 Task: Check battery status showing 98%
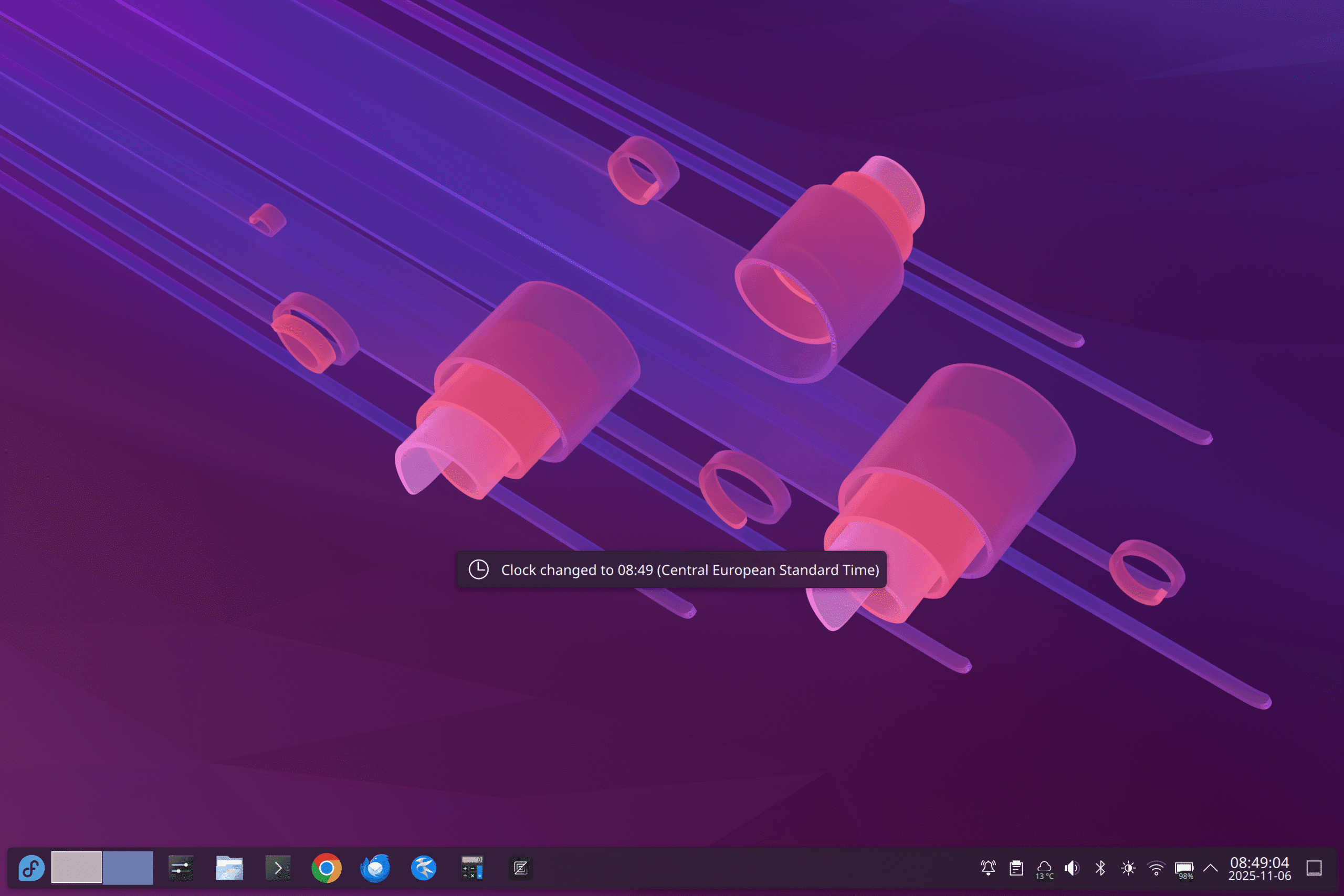(x=1186, y=868)
